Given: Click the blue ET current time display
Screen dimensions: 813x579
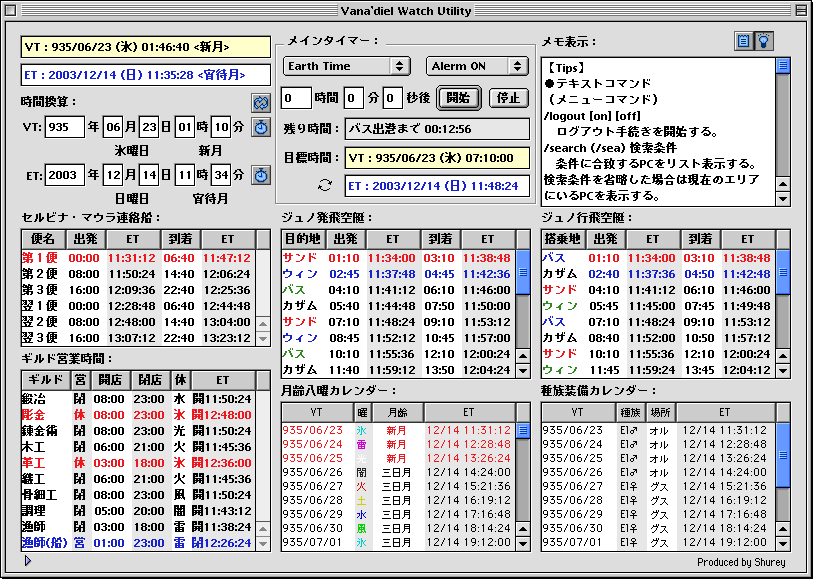Looking at the screenshot, I should point(146,75).
